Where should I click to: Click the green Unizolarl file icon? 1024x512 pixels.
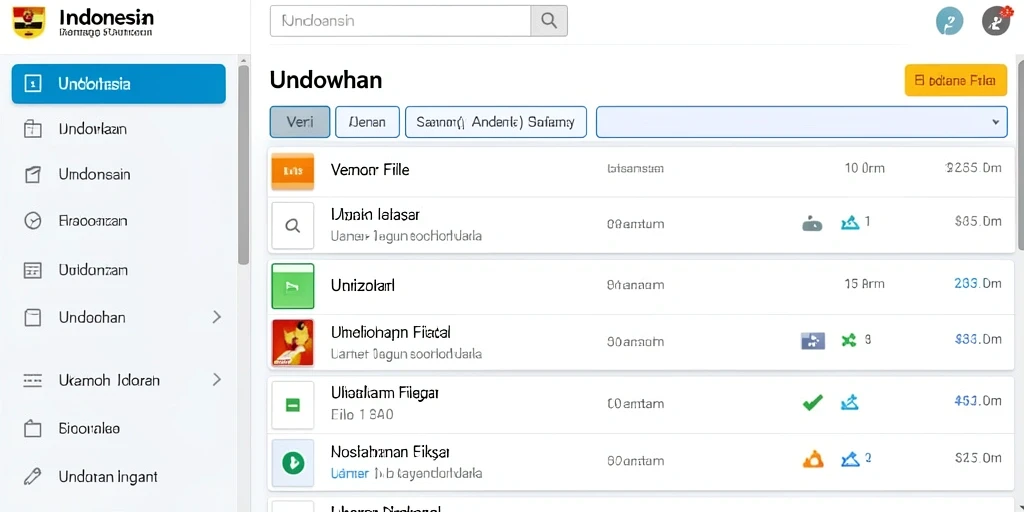pyautogui.click(x=293, y=286)
